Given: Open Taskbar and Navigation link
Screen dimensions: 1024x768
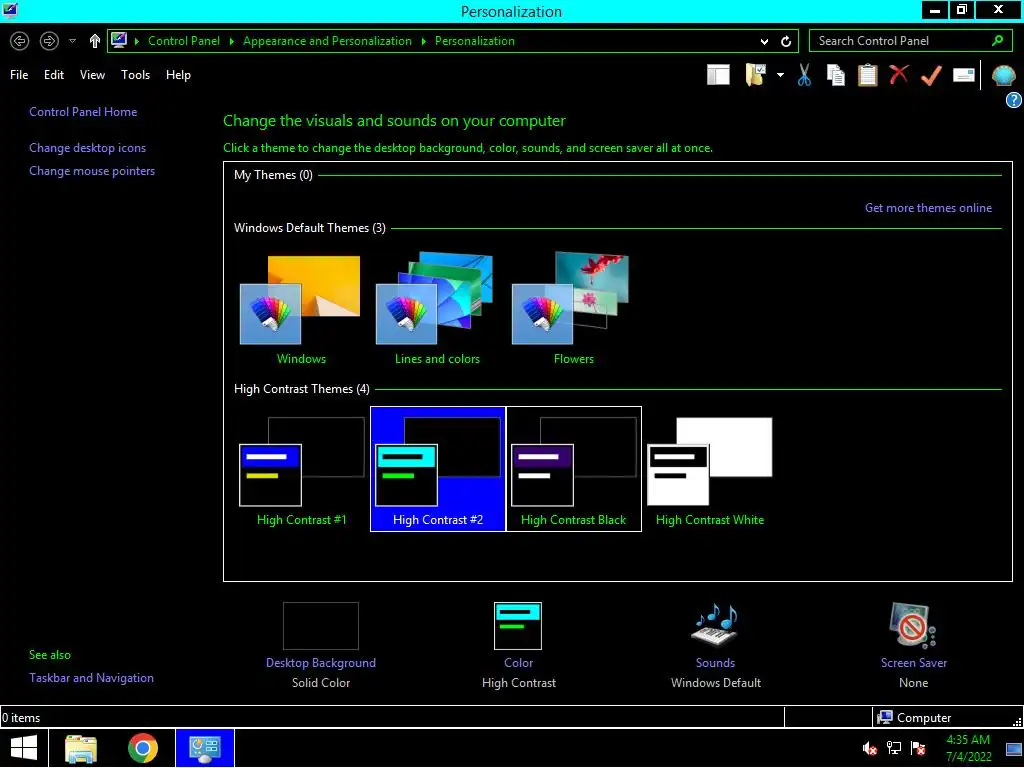Looking at the screenshot, I should pos(91,678).
